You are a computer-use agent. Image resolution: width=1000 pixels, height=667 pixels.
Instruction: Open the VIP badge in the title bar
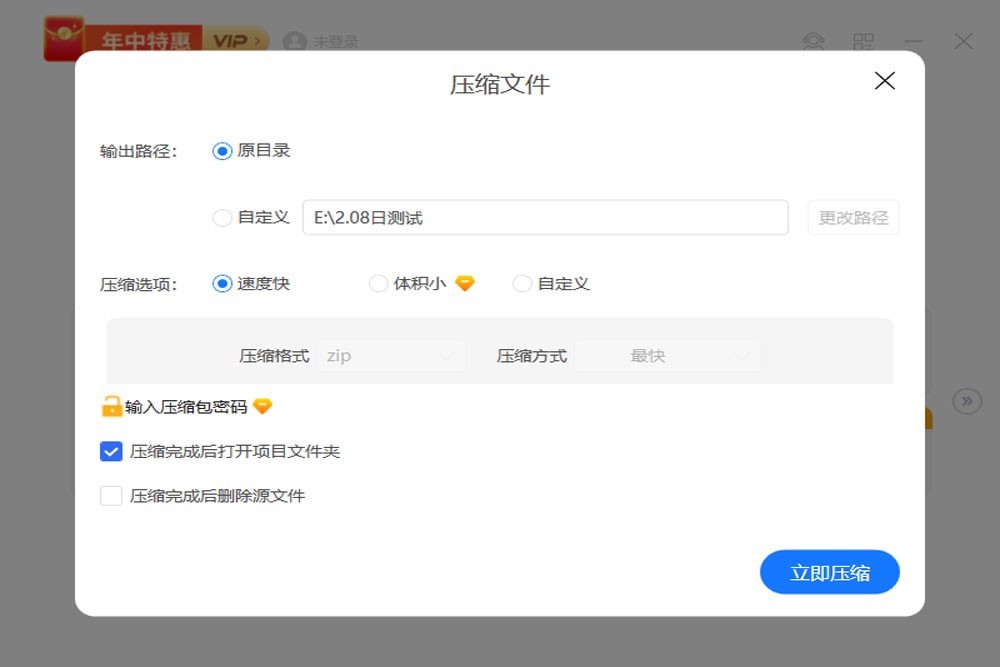[x=236, y=41]
